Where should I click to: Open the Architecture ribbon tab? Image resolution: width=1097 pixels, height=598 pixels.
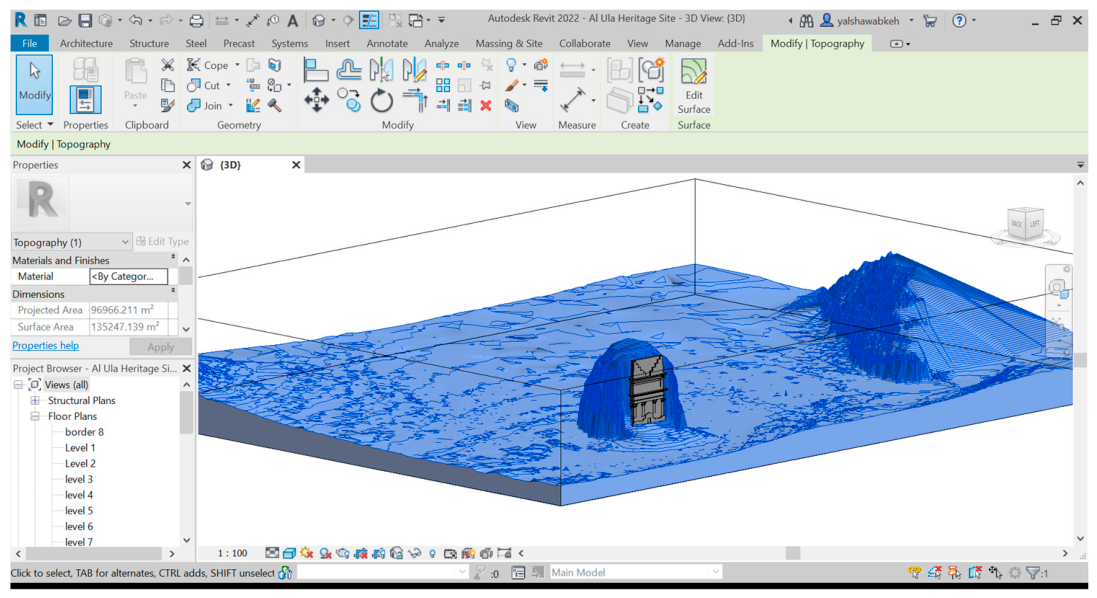point(86,43)
